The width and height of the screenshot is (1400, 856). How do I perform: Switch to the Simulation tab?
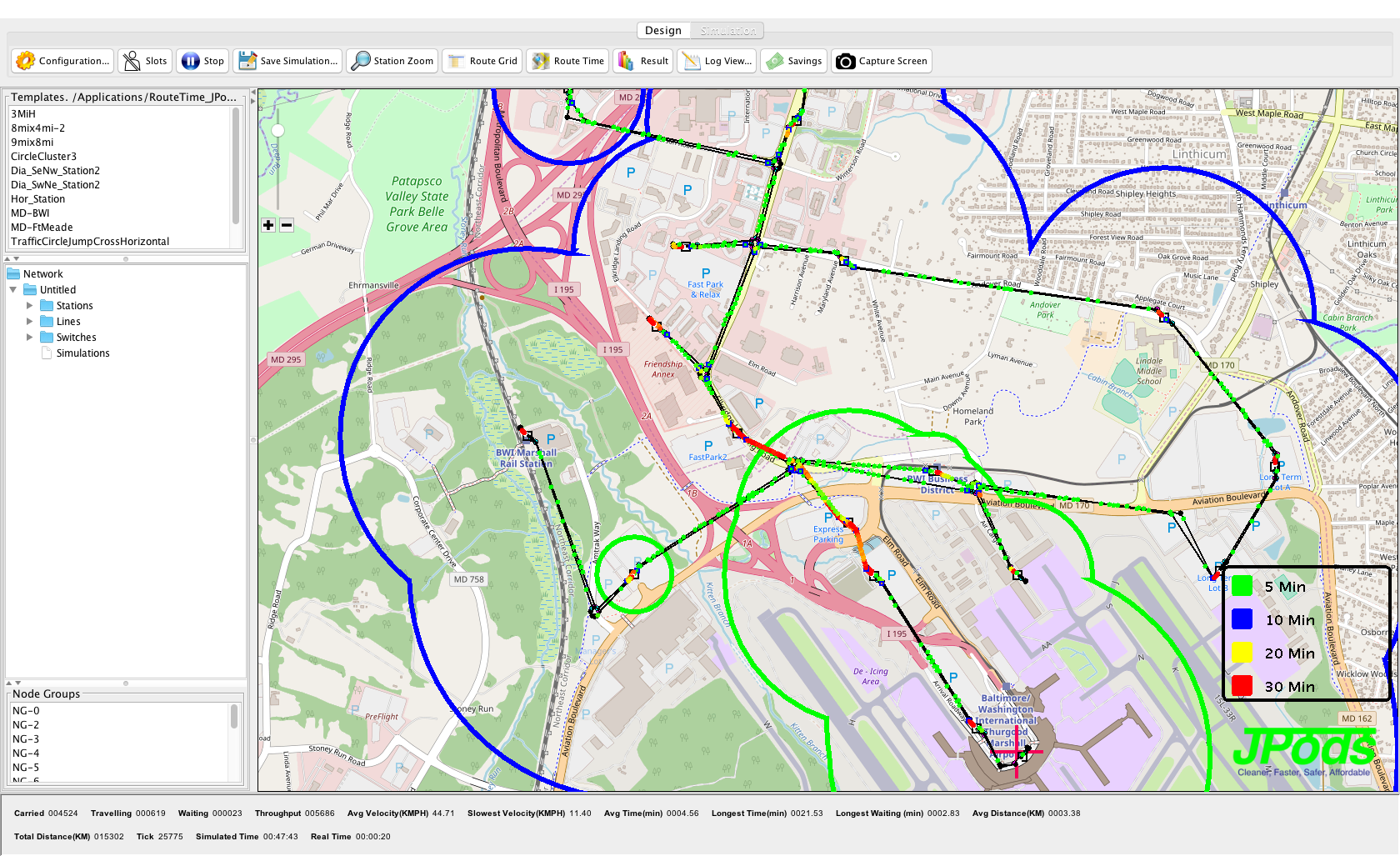click(727, 31)
